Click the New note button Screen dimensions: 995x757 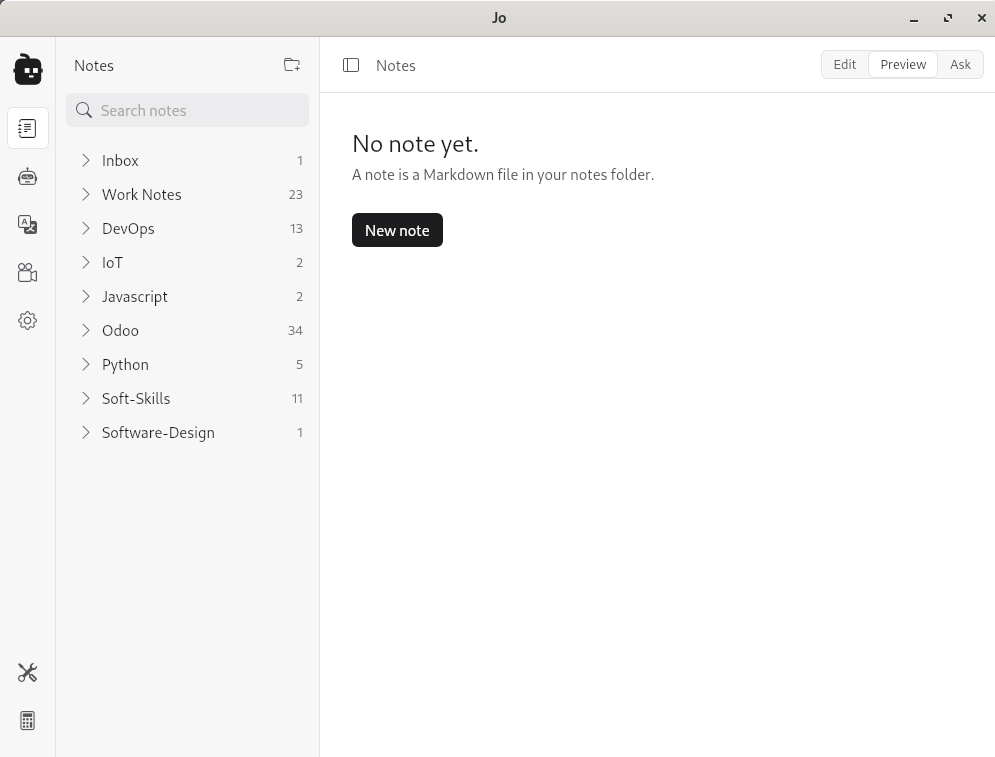[397, 230]
